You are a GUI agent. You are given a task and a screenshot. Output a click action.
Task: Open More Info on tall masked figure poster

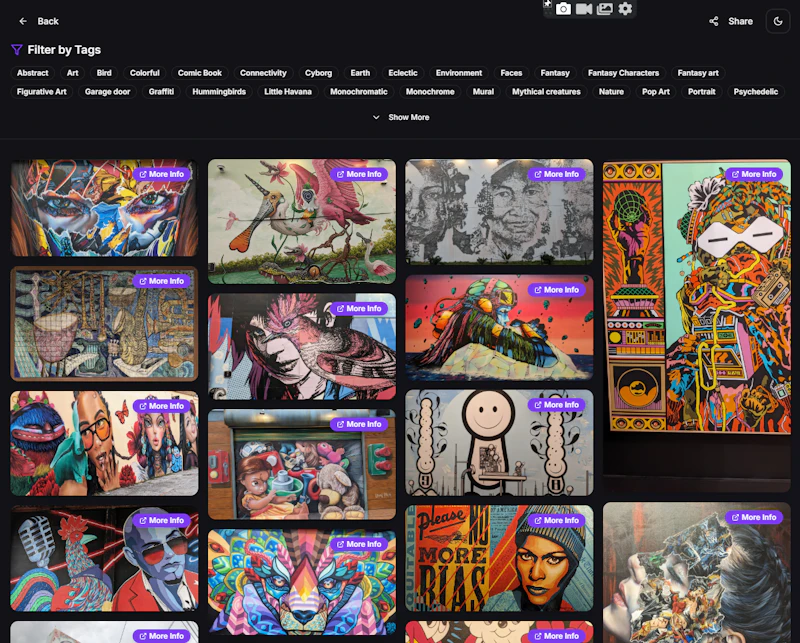pyautogui.click(x=754, y=174)
